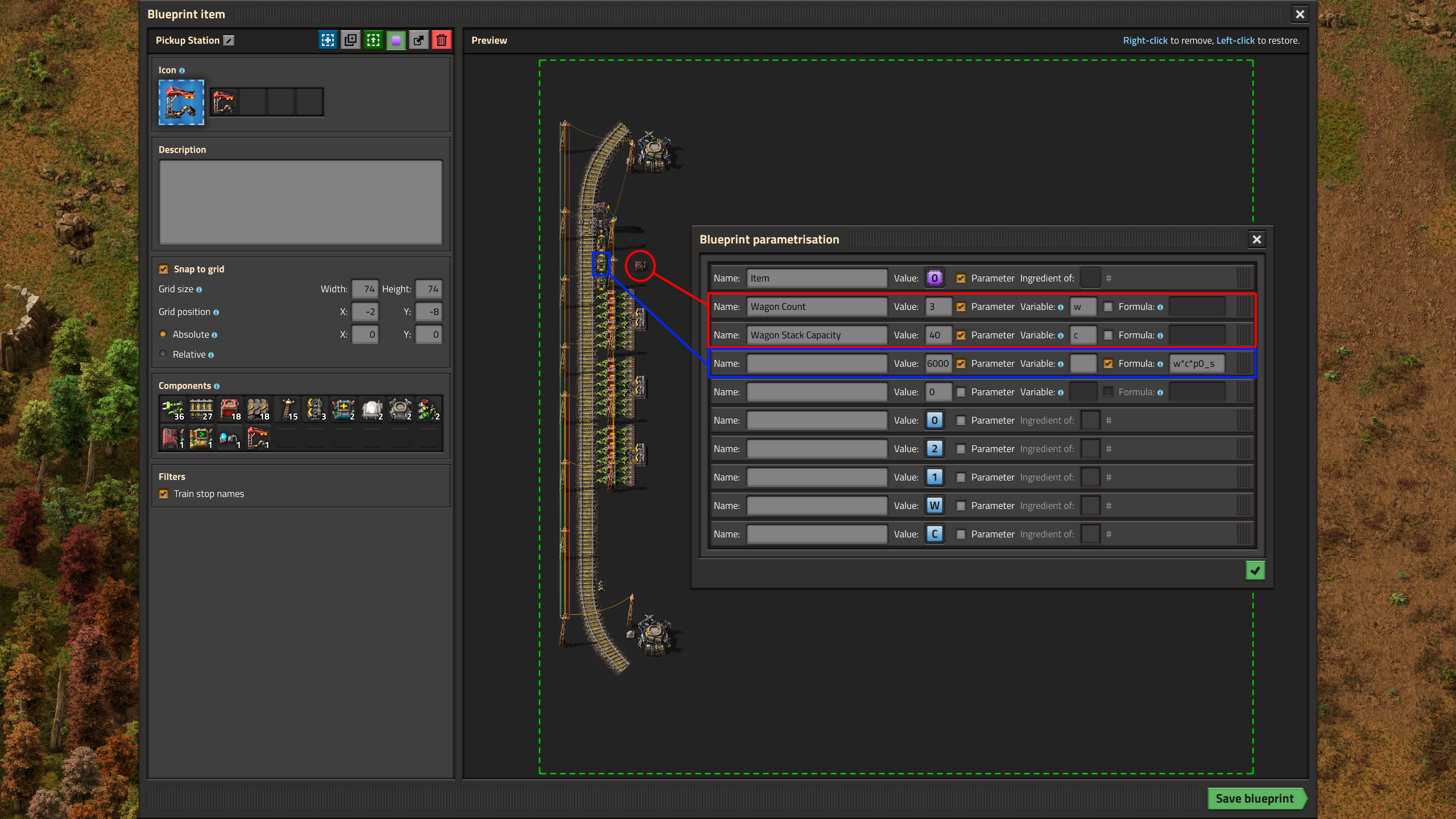Click the green confirm checkmark in parametrisation
This screenshot has height=819, width=1456.
click(x=1255, y=570)
